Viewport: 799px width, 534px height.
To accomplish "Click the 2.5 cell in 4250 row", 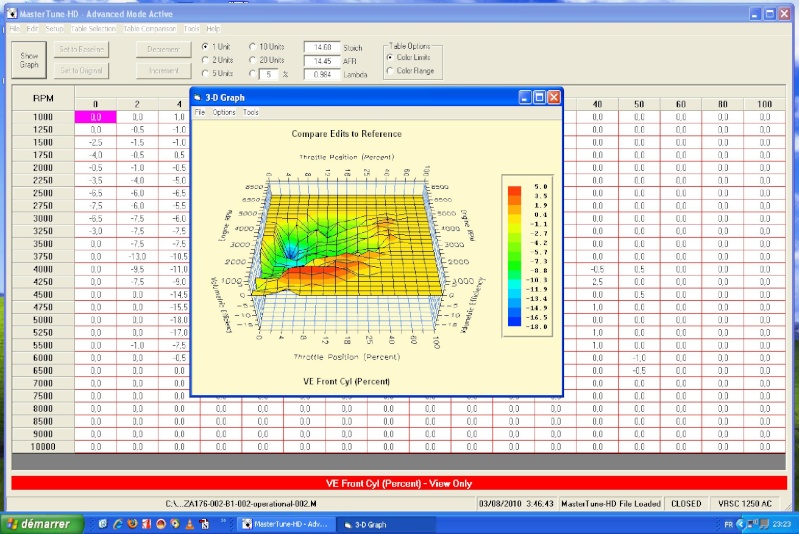I will (x=597, y=282).
